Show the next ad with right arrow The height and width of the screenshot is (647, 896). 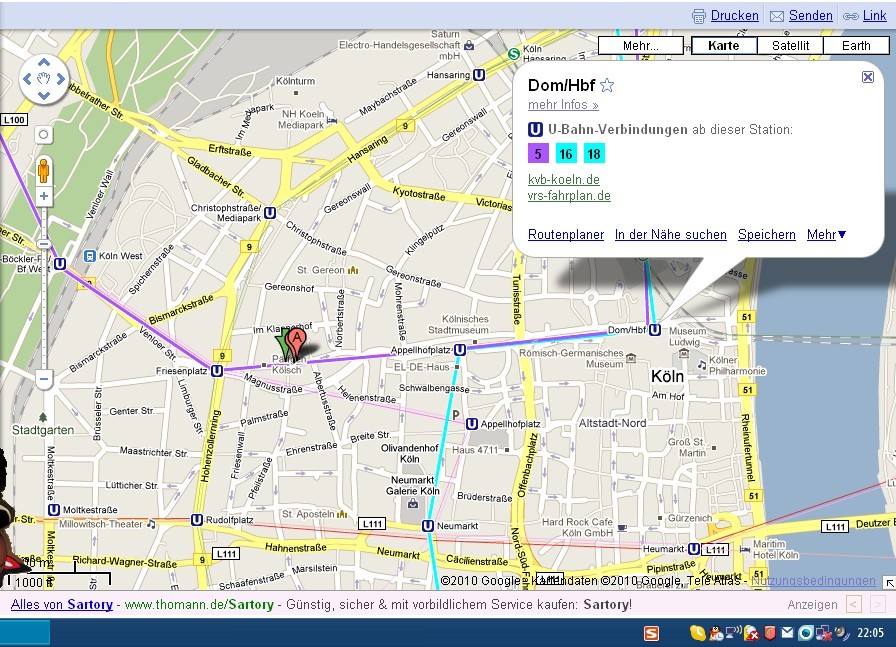(x=877, y=604)
